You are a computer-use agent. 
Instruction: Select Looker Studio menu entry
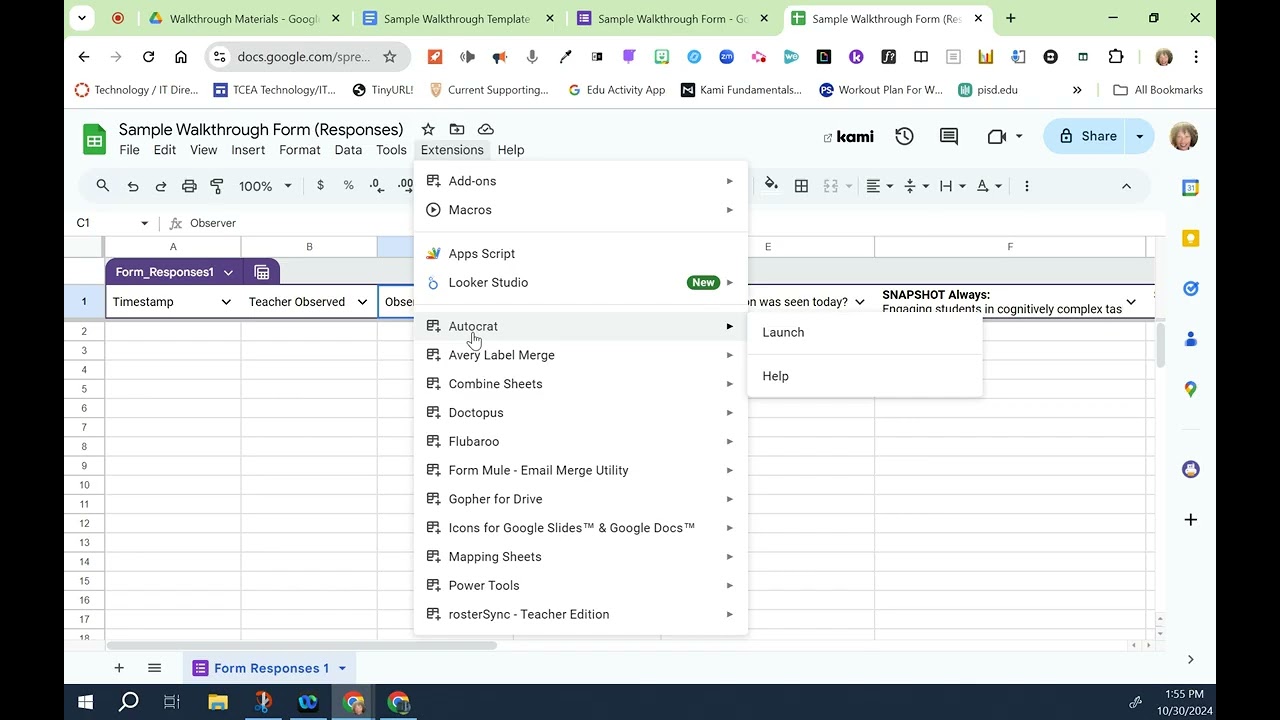coord(581,283)
